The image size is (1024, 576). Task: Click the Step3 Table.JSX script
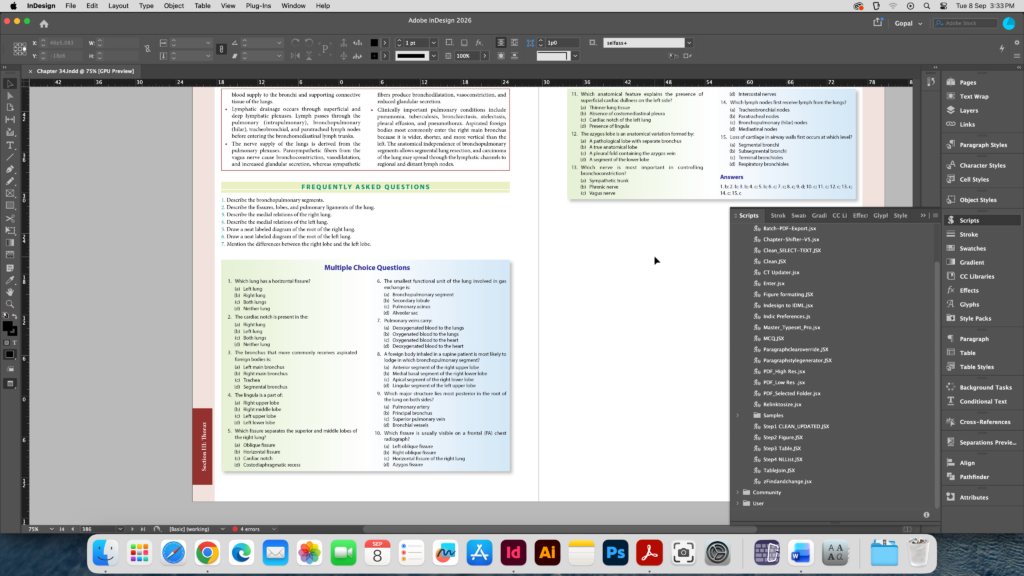click(782, 449)
